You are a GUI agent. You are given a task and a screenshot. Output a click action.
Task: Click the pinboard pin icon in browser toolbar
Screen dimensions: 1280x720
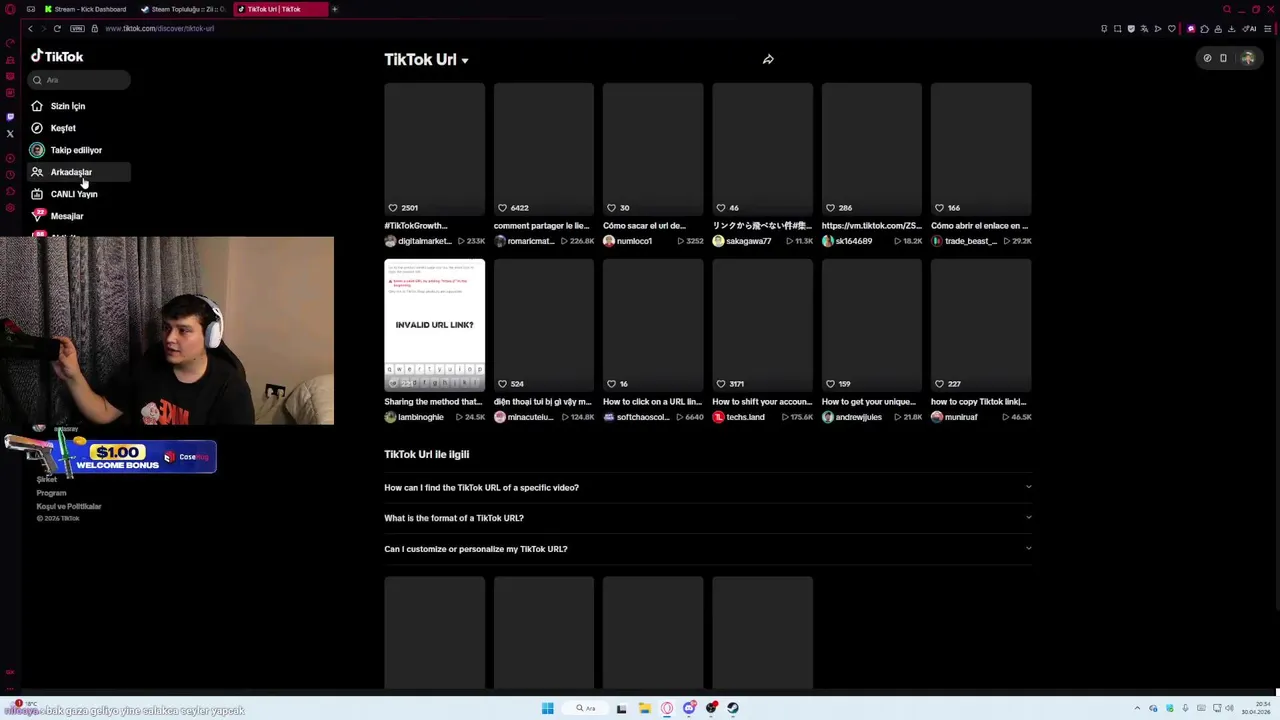coord(1104,29)
